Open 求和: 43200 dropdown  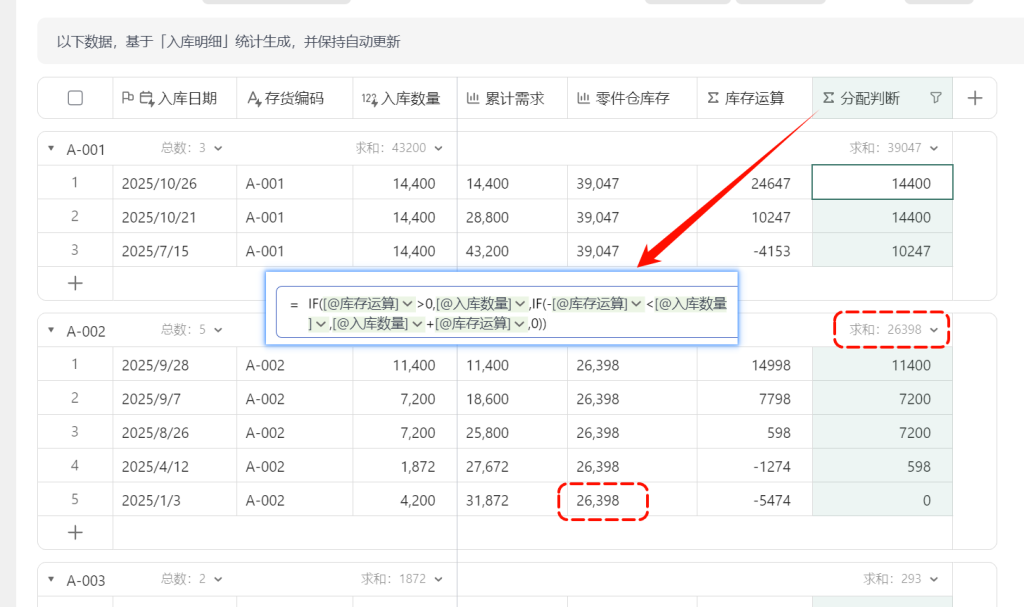point(399,148)
